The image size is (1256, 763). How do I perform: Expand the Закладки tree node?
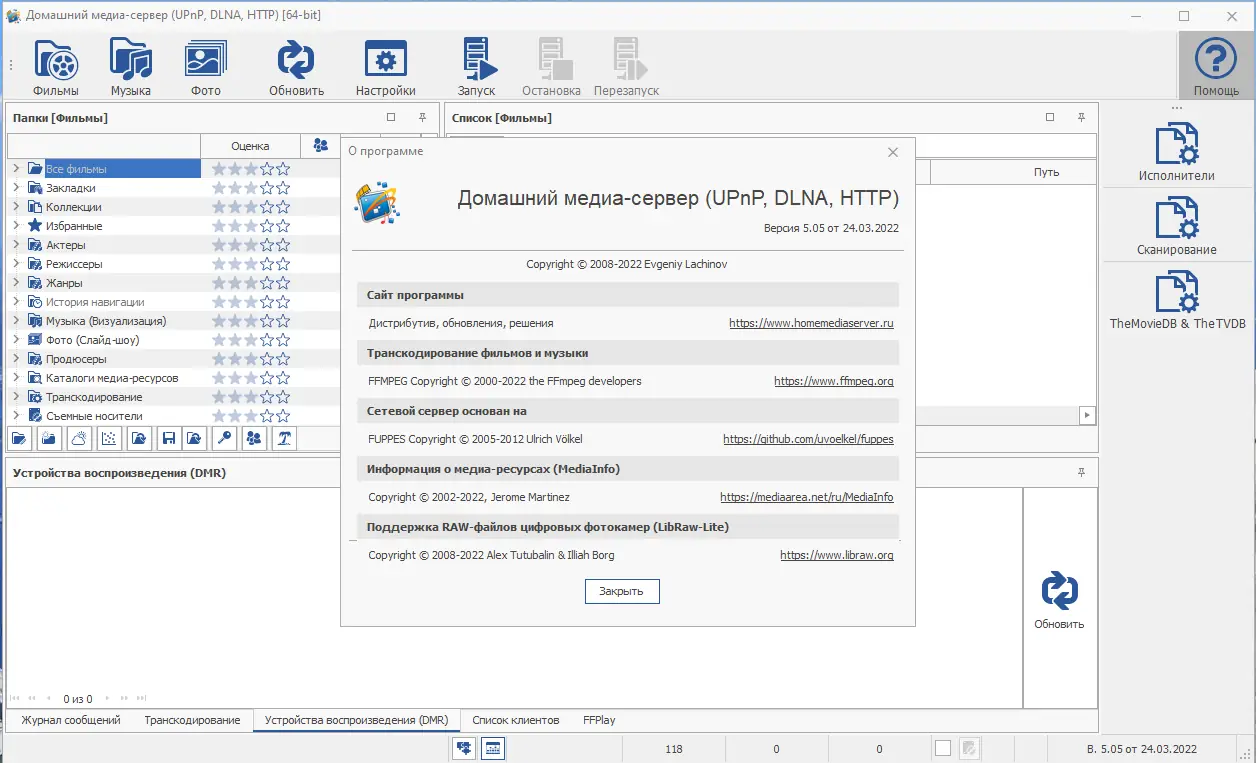coord(16,188)
